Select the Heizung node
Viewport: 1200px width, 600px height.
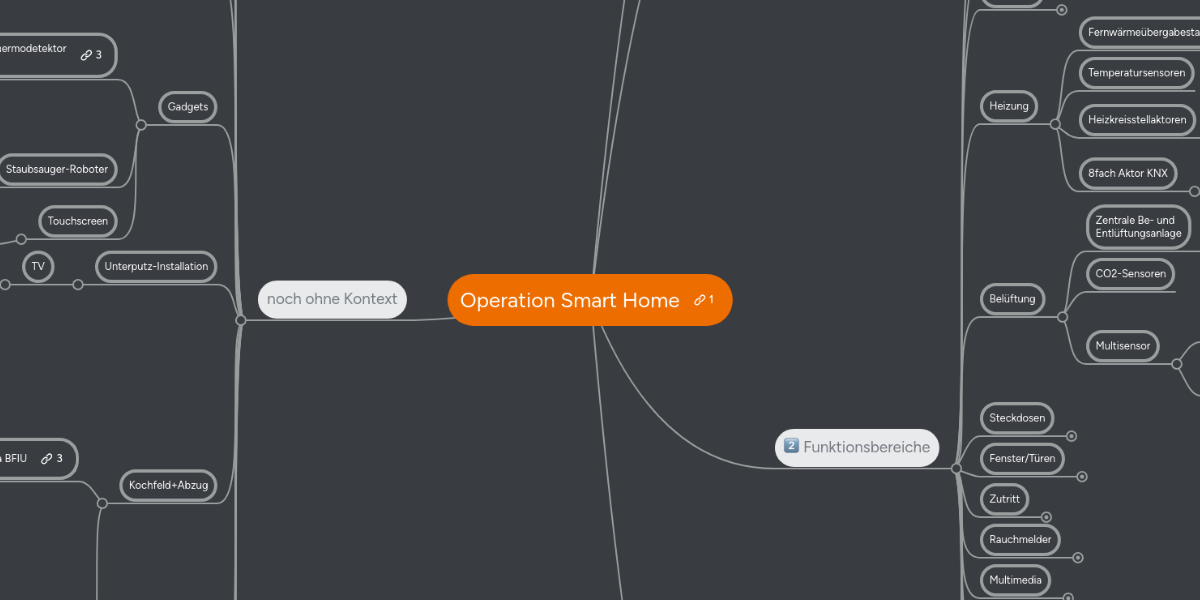[x=1008, y=106]
